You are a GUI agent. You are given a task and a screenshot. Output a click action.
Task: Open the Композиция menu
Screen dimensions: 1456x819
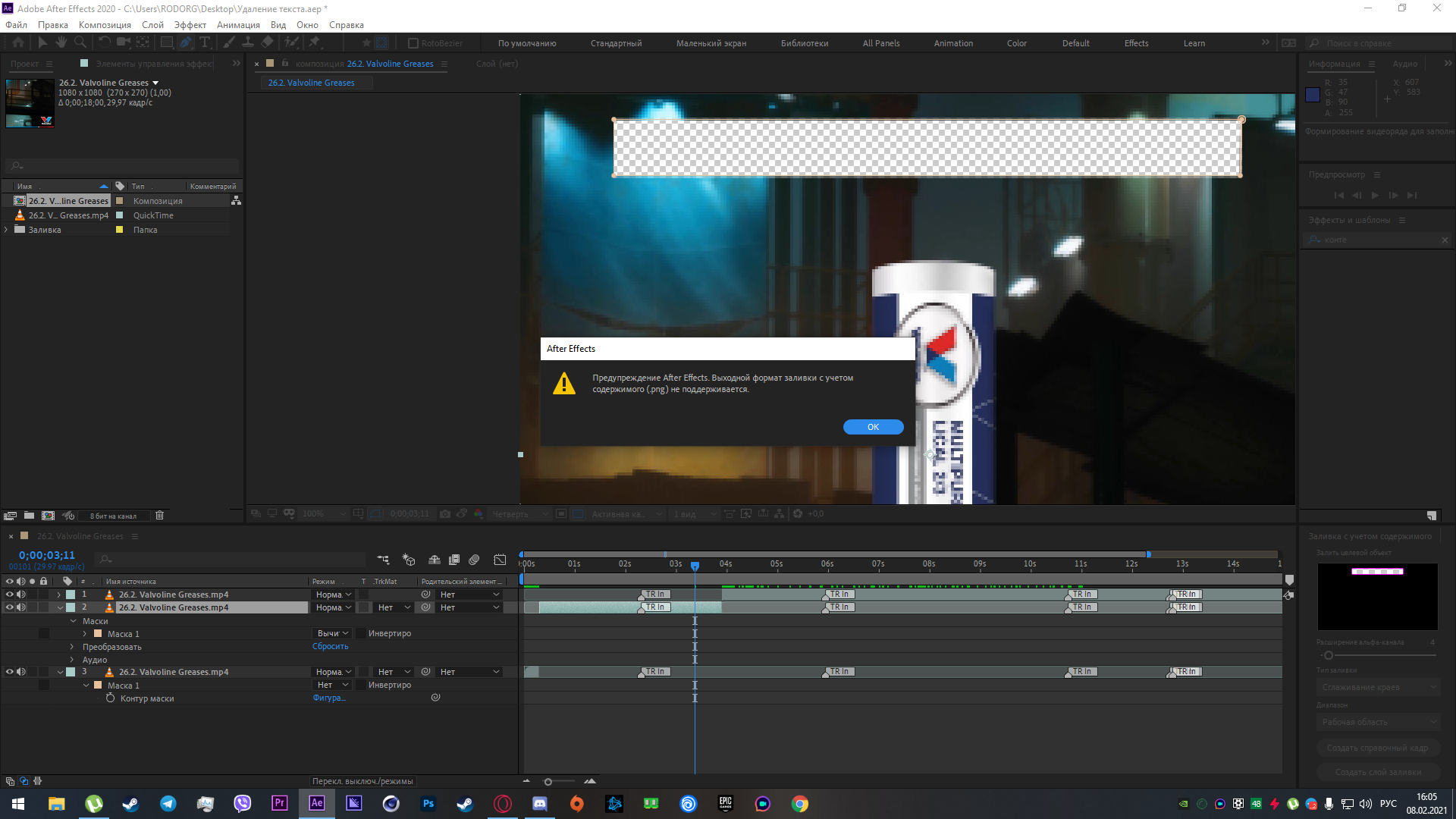[x=105, y=25]
